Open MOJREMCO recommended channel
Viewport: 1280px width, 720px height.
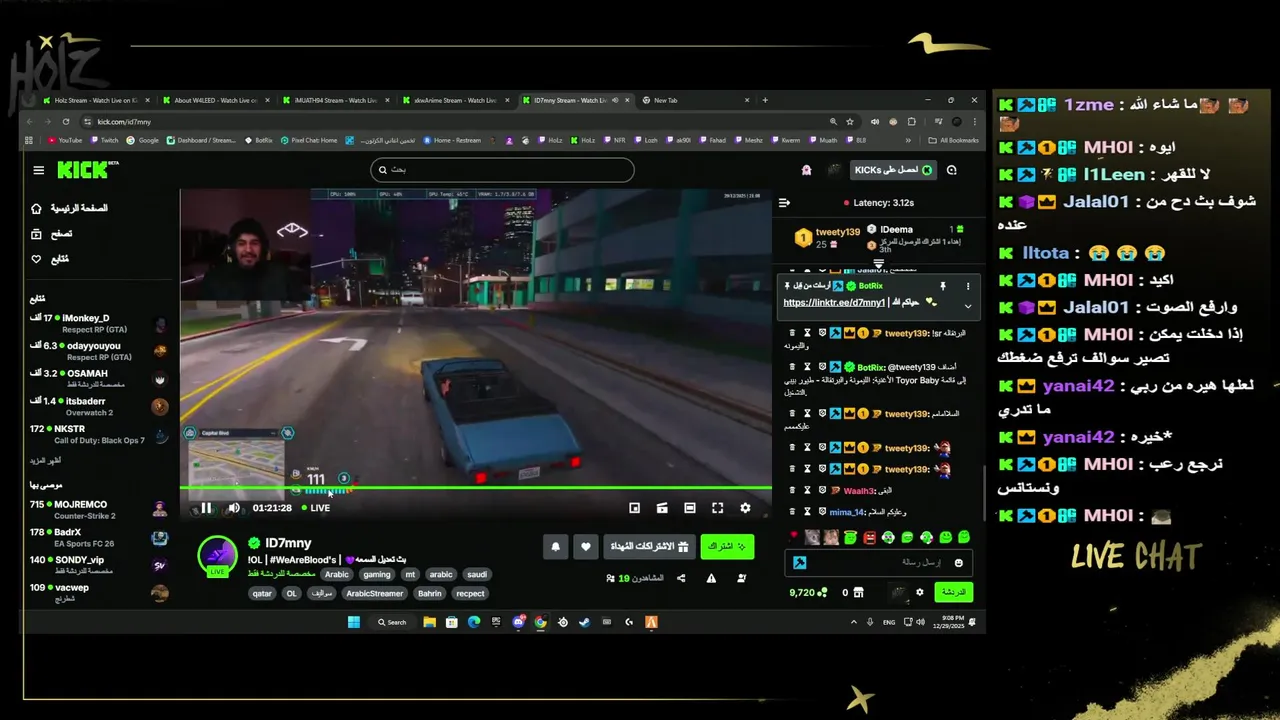pyautogui.click(x=99, y=510)
